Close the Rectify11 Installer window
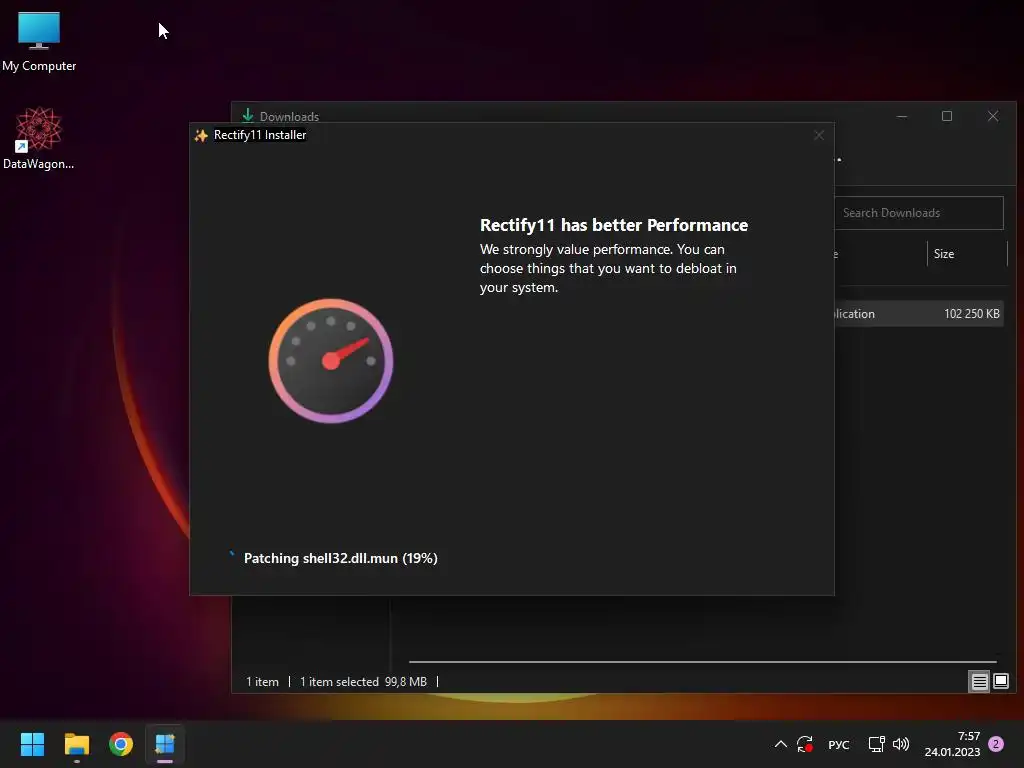 pyautogui.click(x=819, y=135)
